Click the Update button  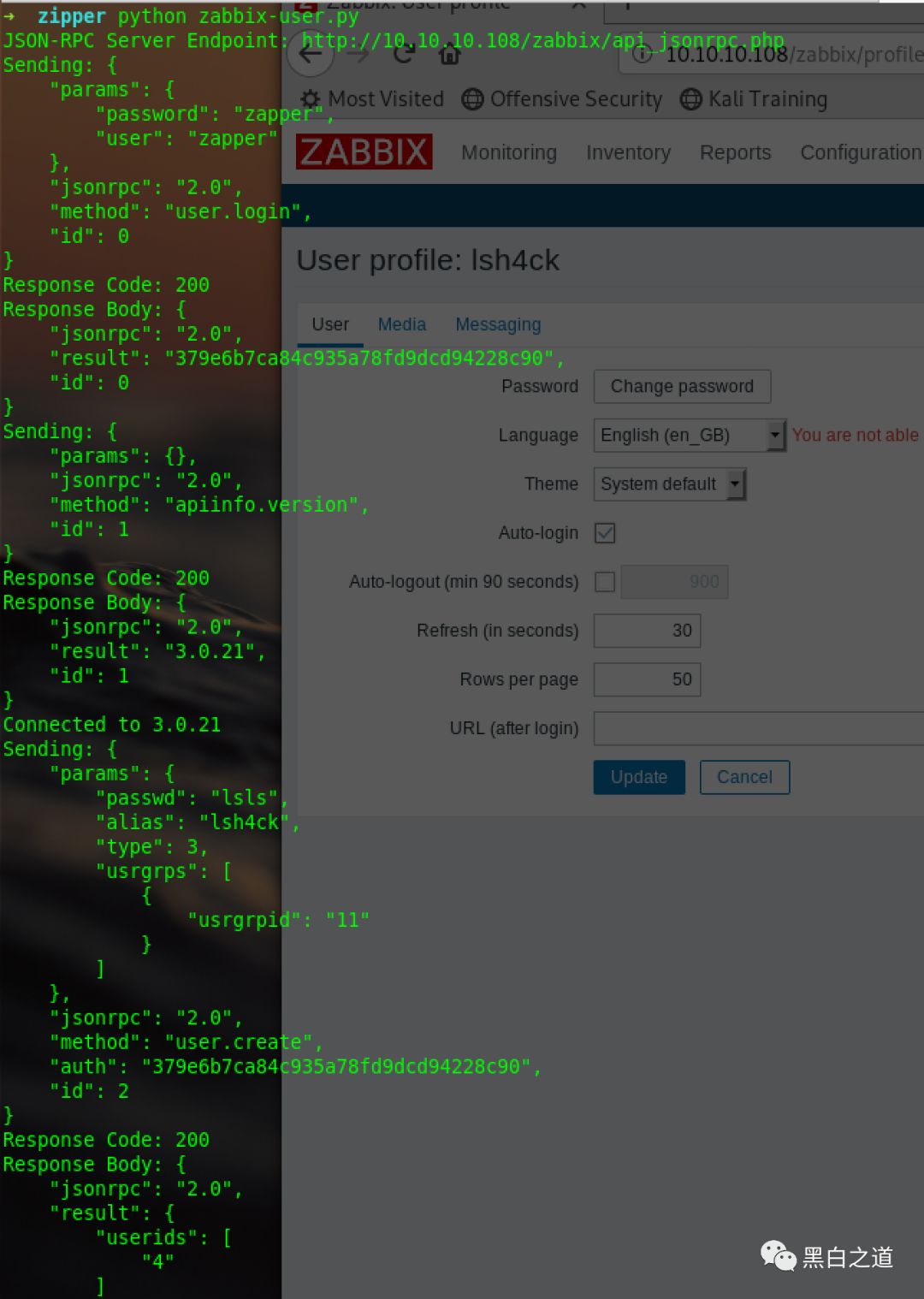click(639, 777)
